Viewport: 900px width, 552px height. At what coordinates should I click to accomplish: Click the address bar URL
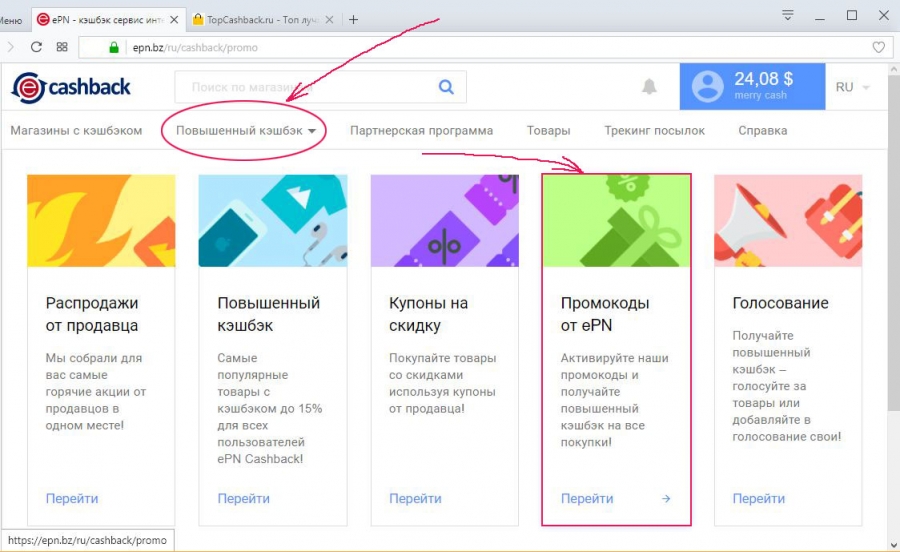195,48
